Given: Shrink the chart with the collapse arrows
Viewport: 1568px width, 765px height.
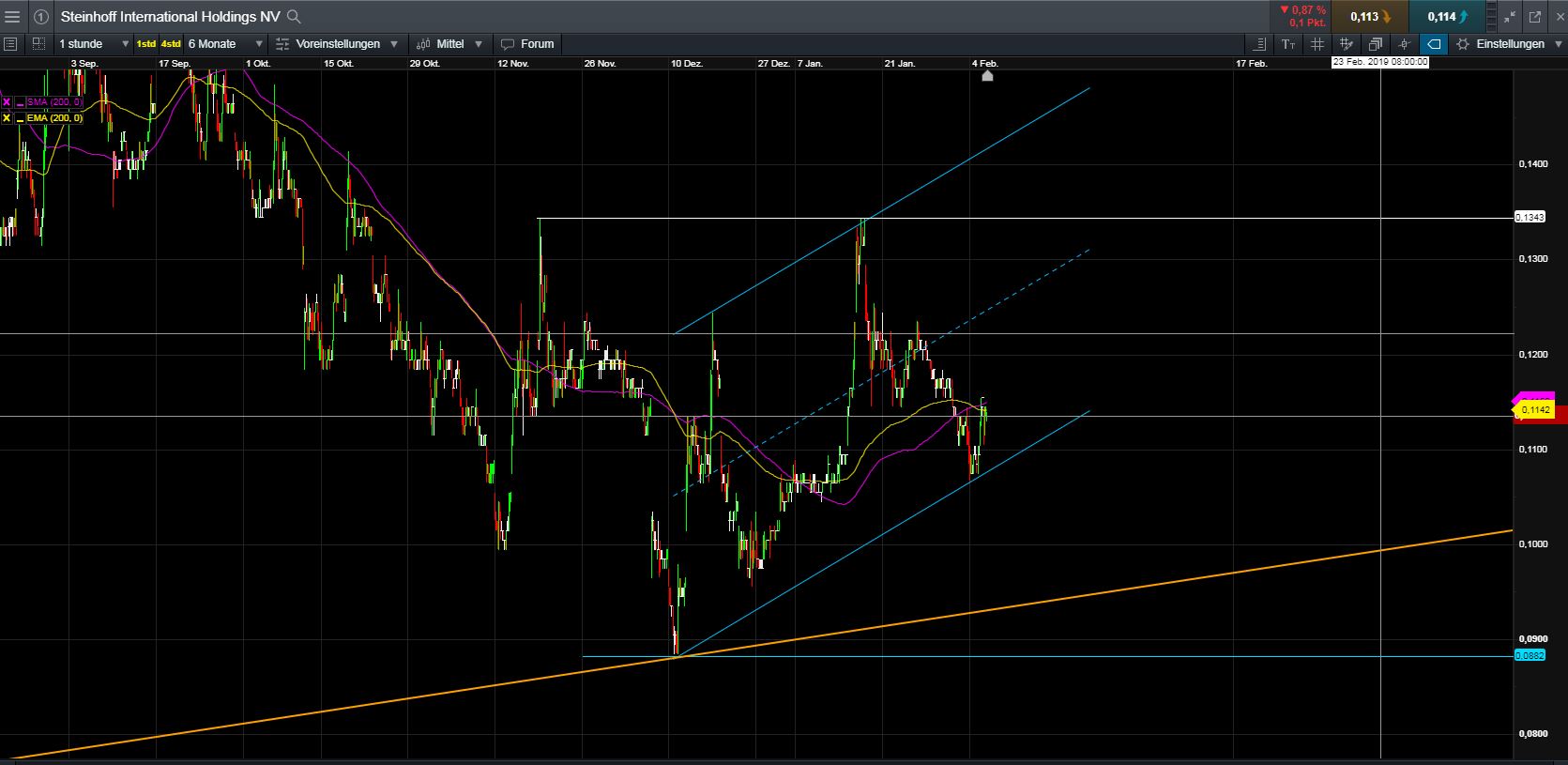Looking at the screenshot, I should point(1510,17).
